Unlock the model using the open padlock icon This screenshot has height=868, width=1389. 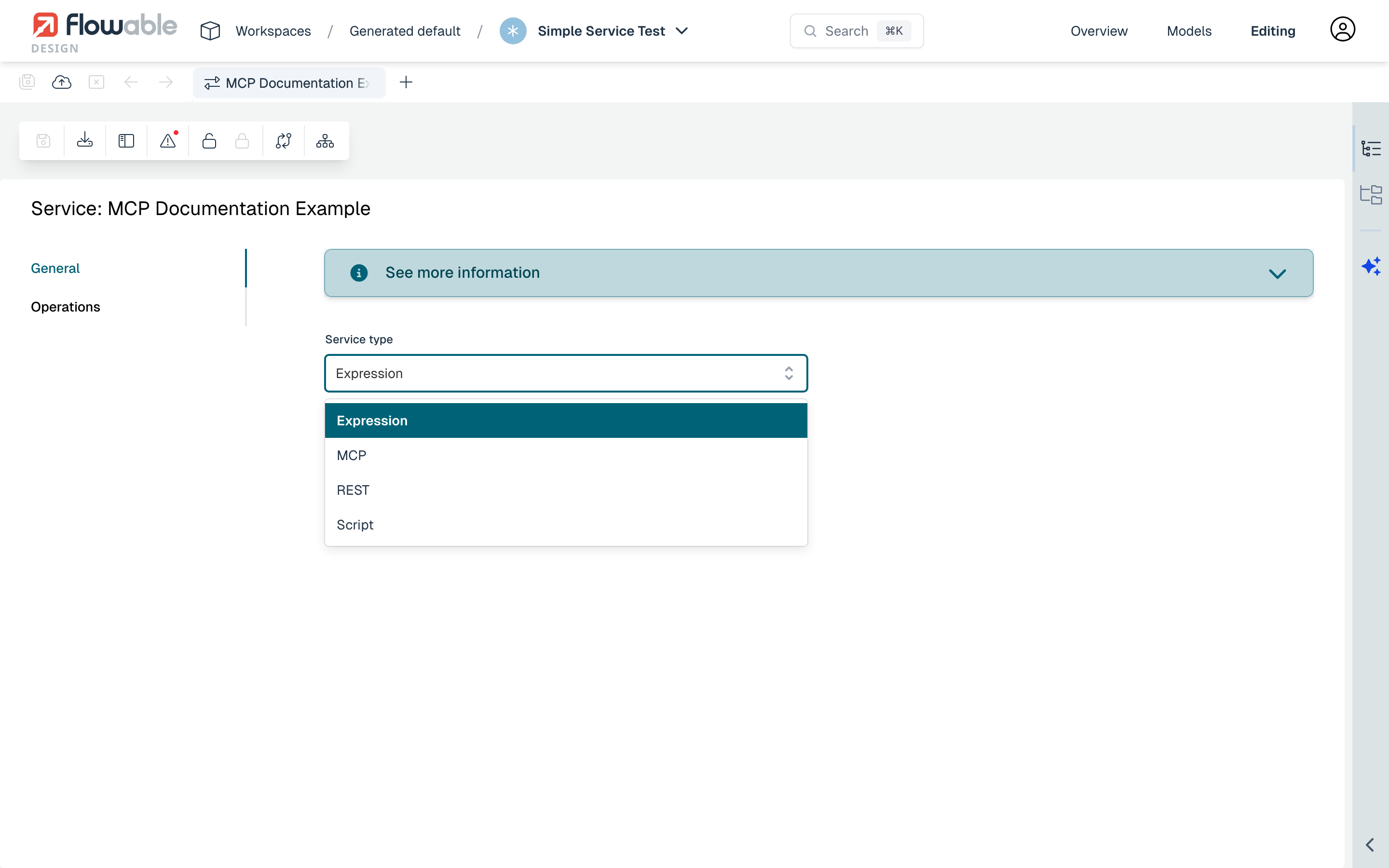(x=209, y=141)
